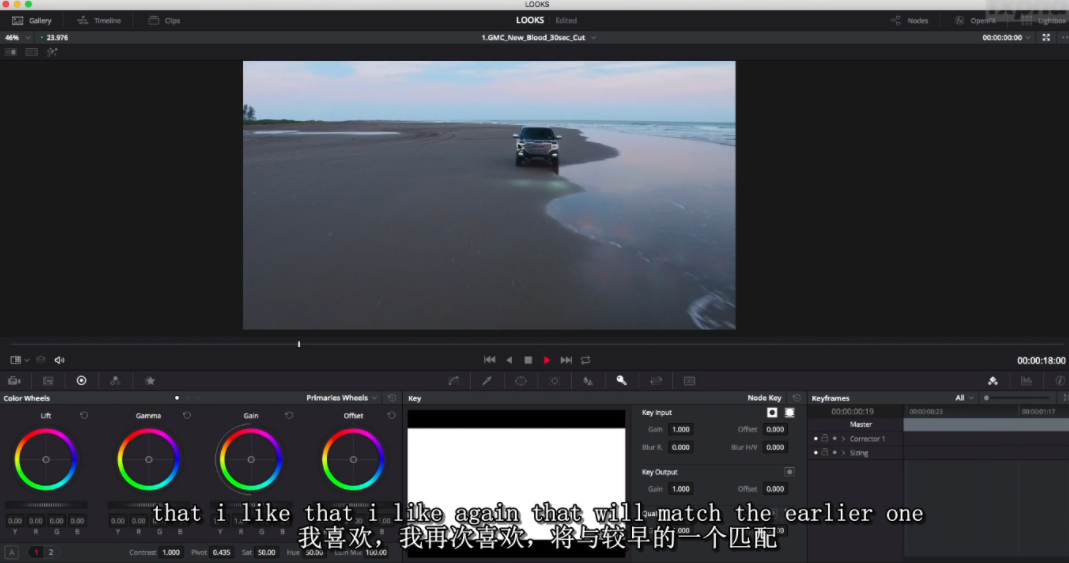Screen dimensions: 1069x563
Task: Open the viewer timecode dropdown
Action: [x=1006, y=37]
